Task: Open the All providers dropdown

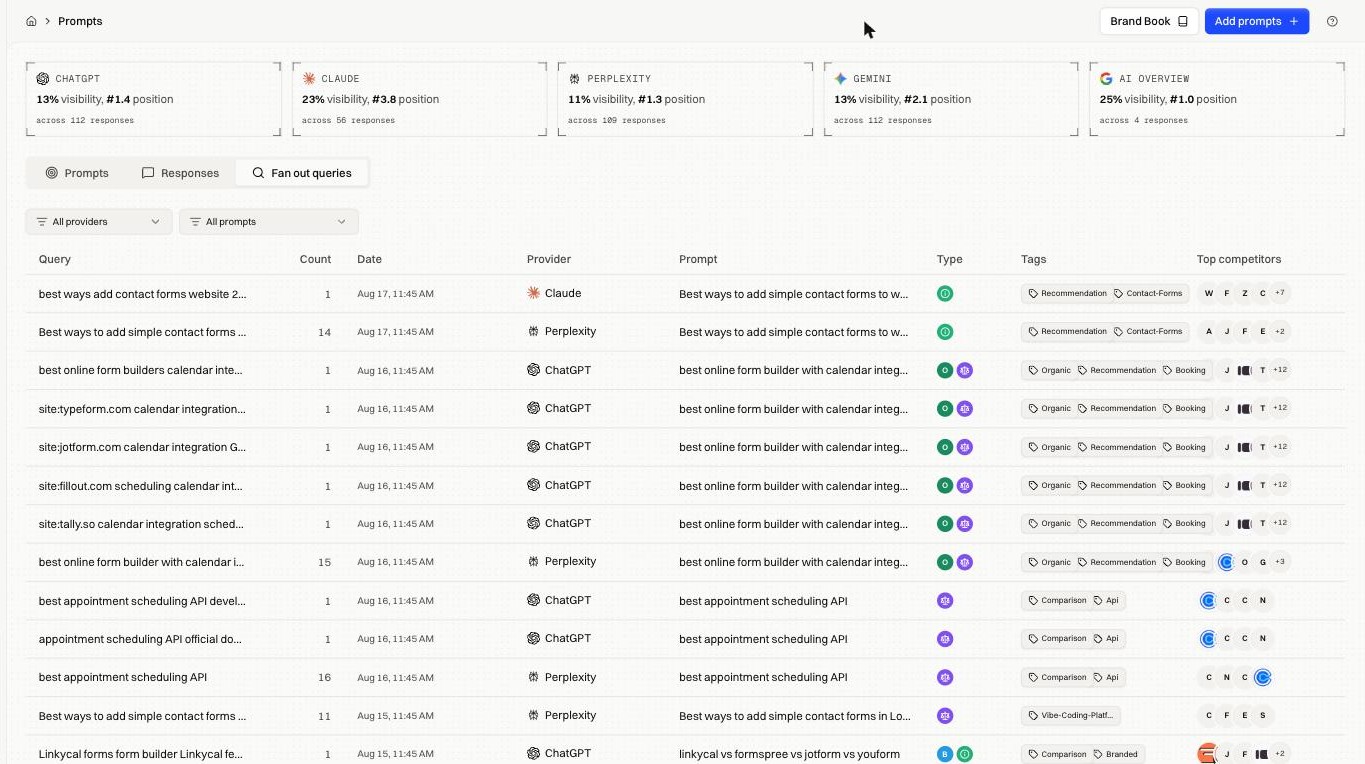Action: (x=99, y=222)
